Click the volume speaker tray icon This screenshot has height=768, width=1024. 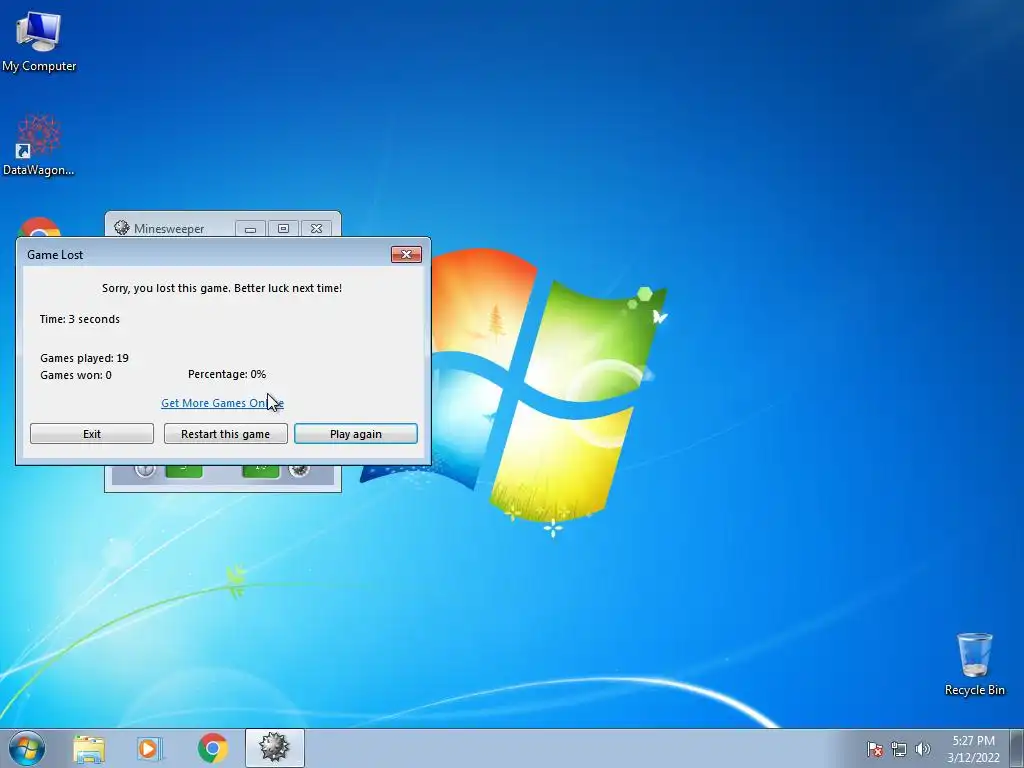922,749
